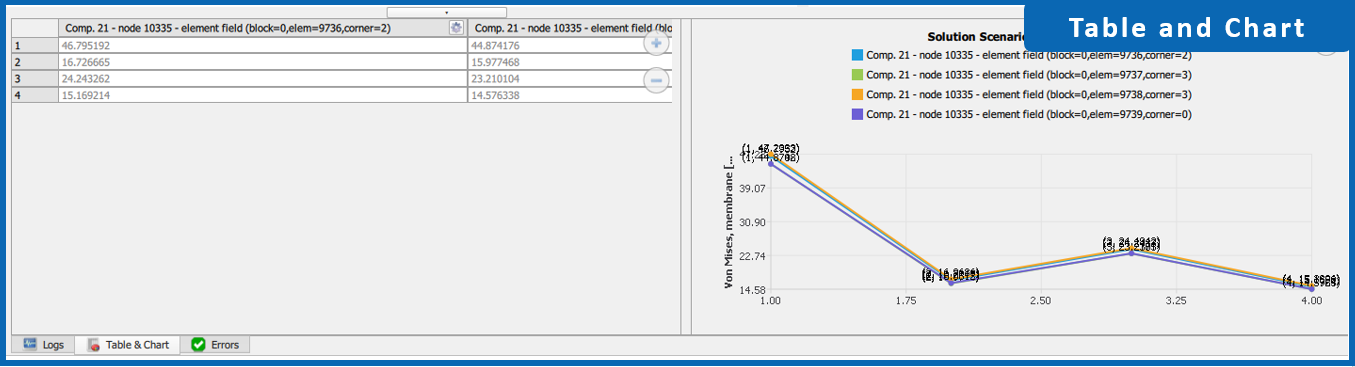Click green legend swatch for elem=9737
Screen dimensions: 1355x367
[856, 75]
